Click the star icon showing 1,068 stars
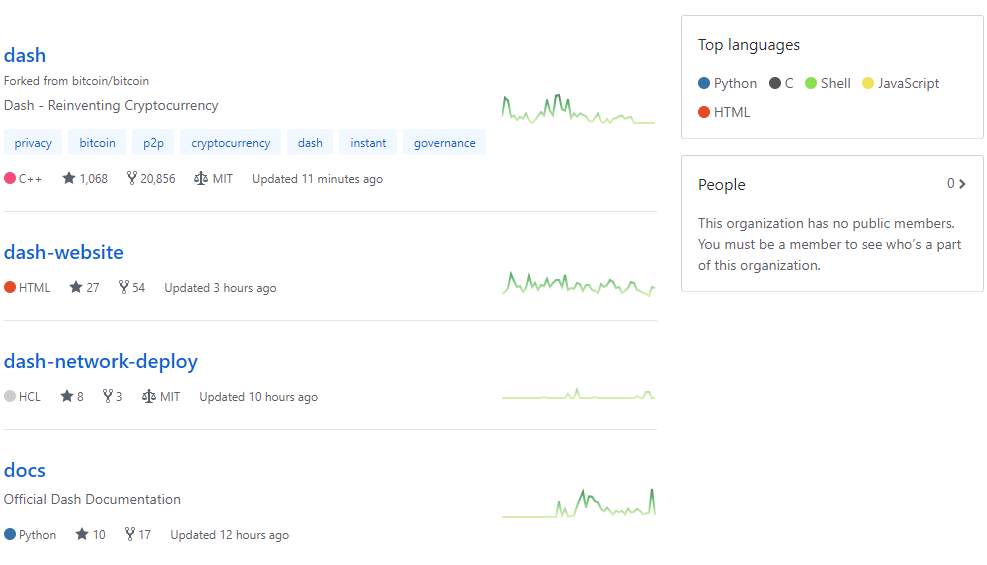The width and height of the screenshot is (987, 565). (x=69, y=179)
